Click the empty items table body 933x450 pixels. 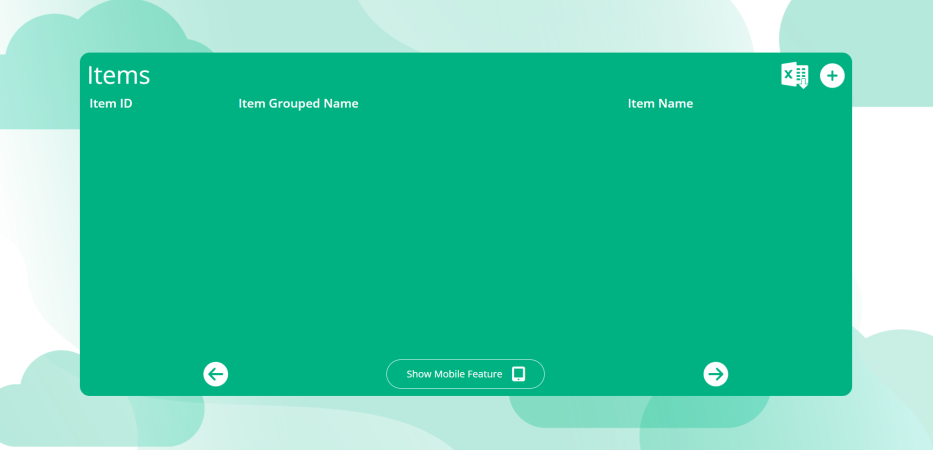465,230
